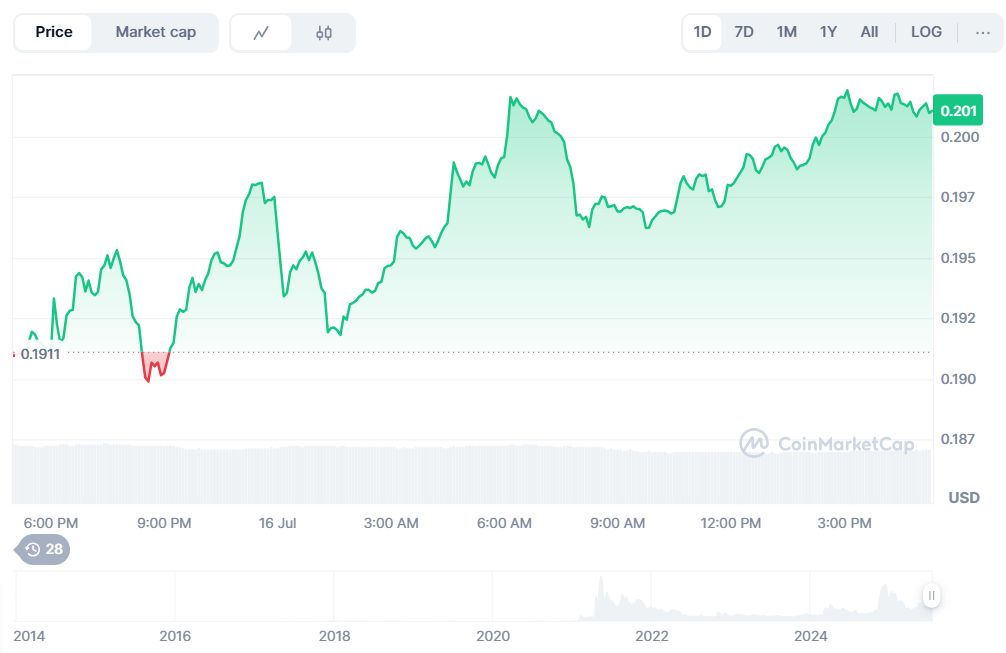Click the CoinMarketCap watermark logo
Screen dimensions: 1006x653
tap(826, 443)
